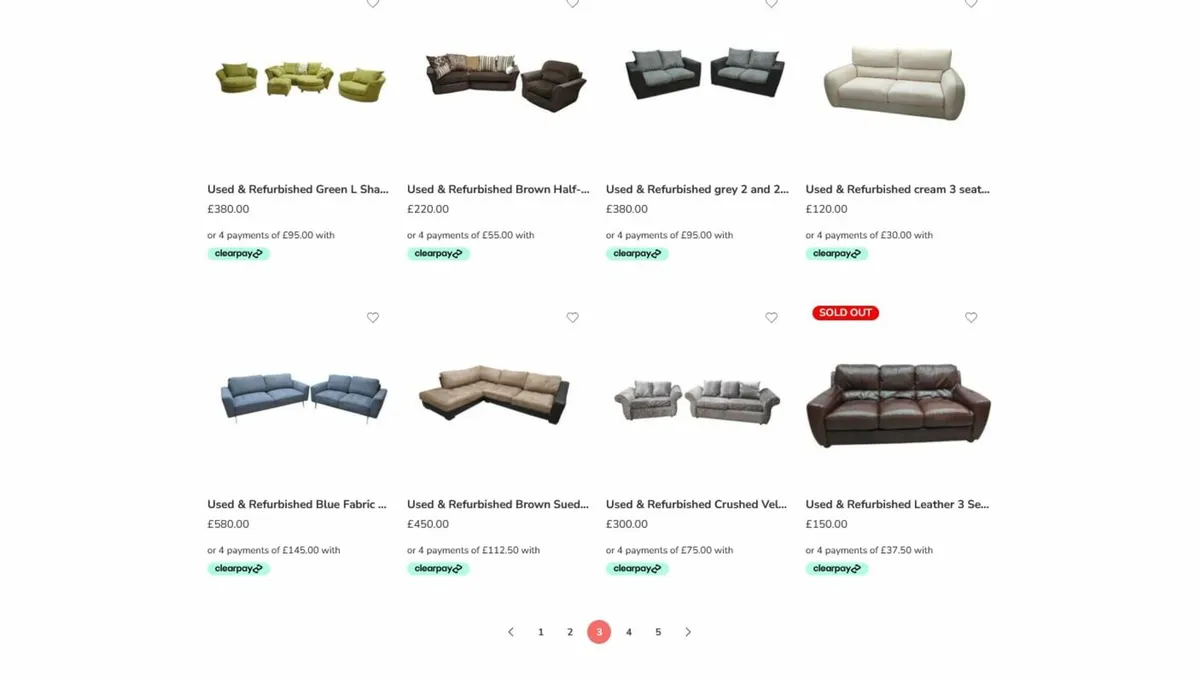The width and height of the screenshot is (1200, 679).
Task: Click the brown suede corner sofa thumbnail
Action: [x=495, y=399]
